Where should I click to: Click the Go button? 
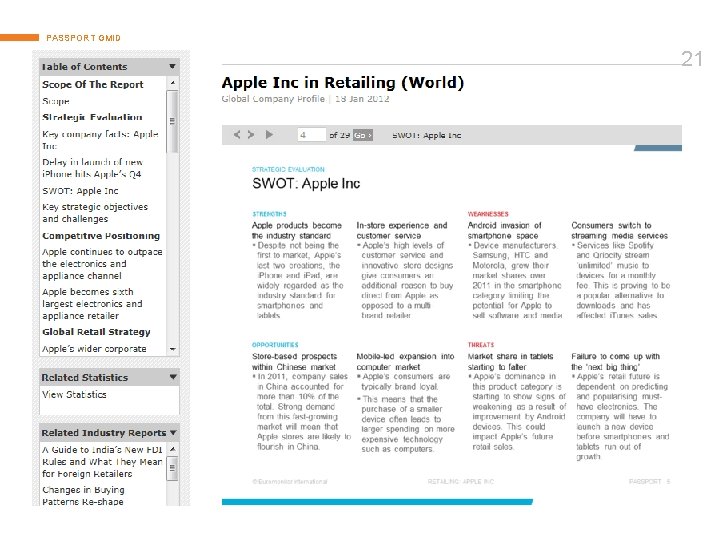click(363, 135)
